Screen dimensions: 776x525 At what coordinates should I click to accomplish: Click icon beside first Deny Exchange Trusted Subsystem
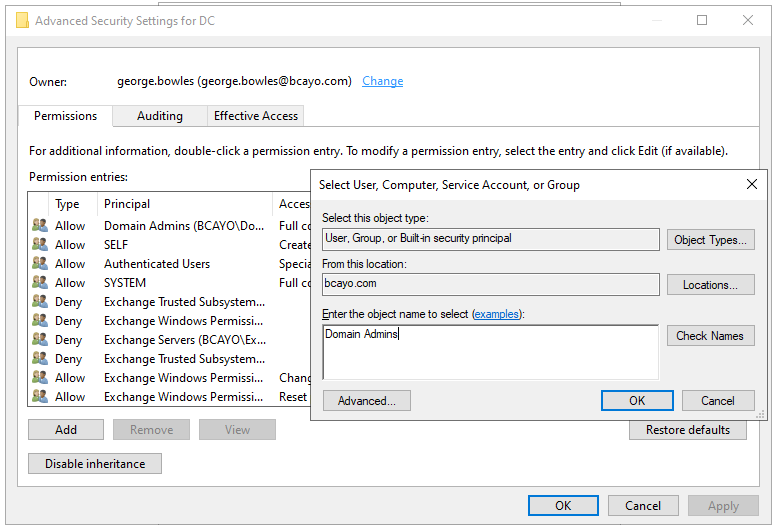click(x=40, y=302)
